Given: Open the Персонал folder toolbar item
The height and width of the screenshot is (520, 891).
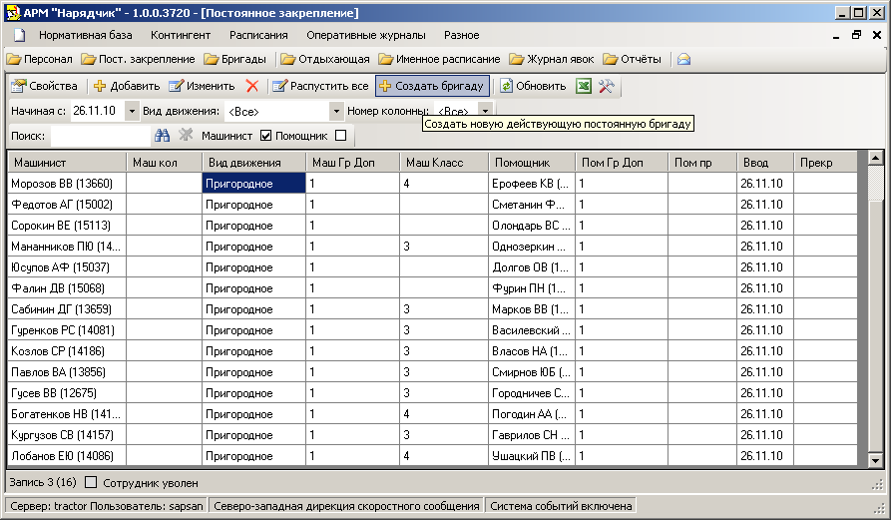Looking at the screenshot, I should point(40,59).
